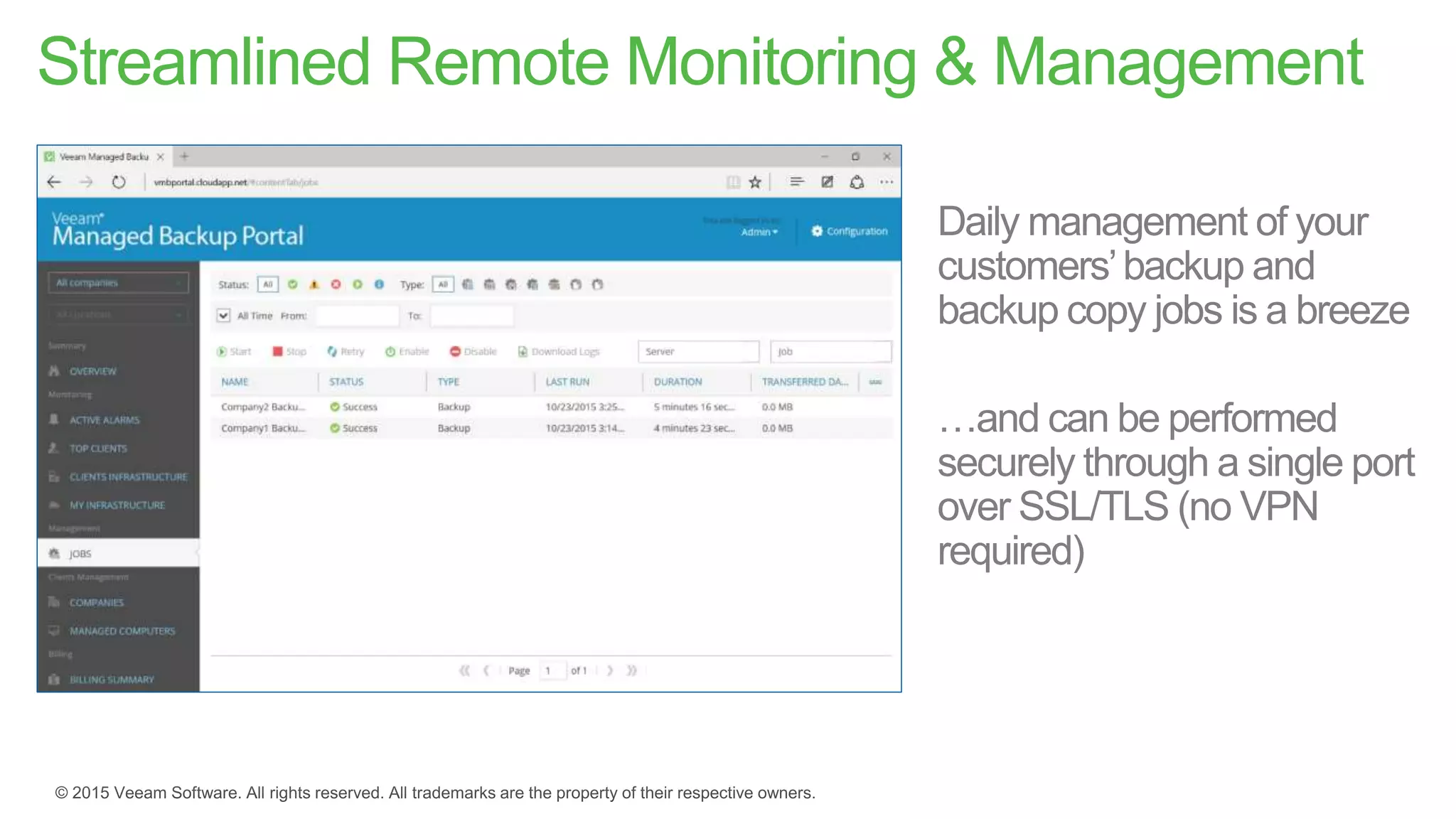
Task: Open the browser Hub icon
Action: click(796, 182)
